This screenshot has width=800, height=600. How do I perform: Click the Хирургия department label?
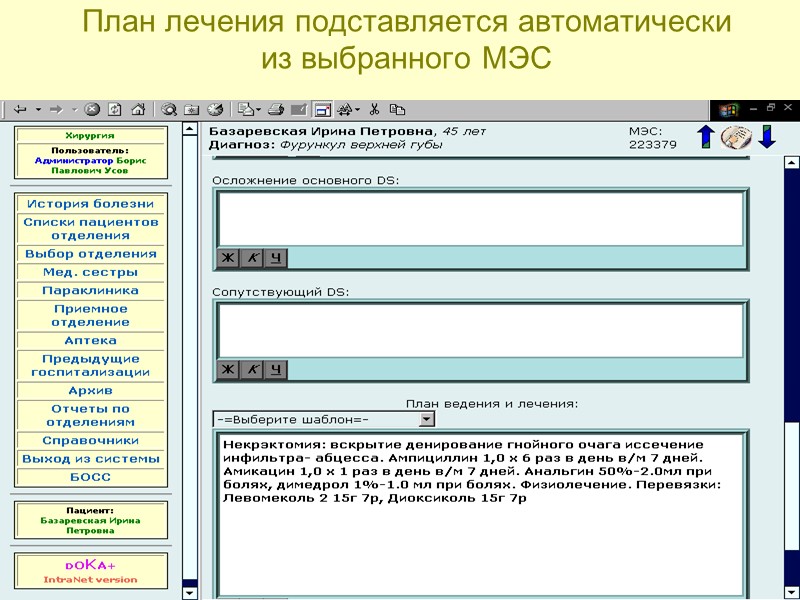coord(90,135)
